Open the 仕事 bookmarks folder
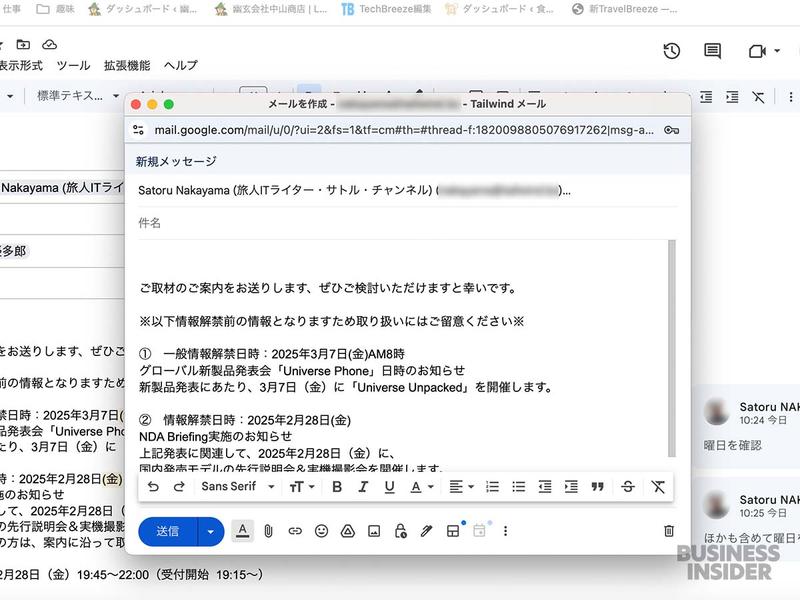 10,9
